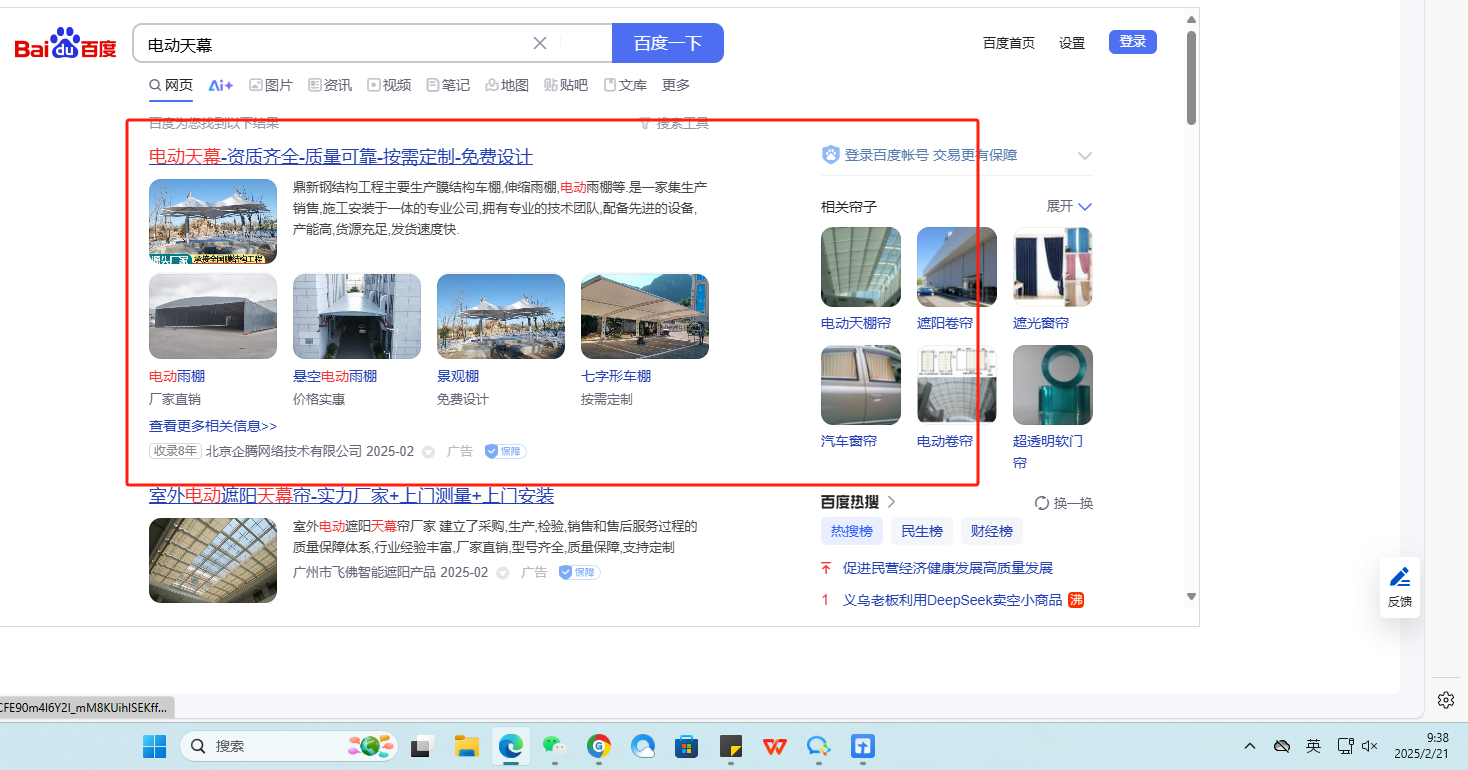This screenshot has height=770, width=1468.
Task: Show hidden tray icons with the chevron
Action: point(1250,746)
